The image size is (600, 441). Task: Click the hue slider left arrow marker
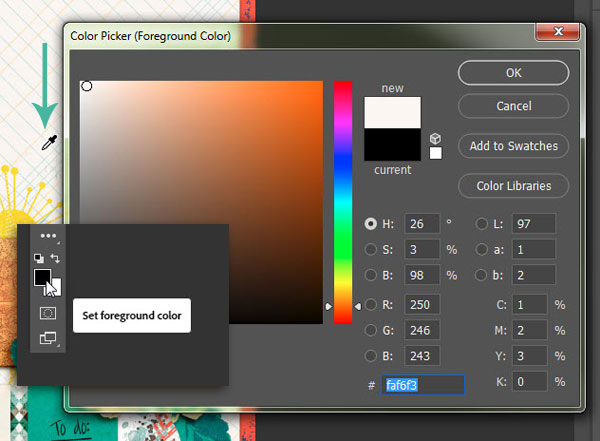[x=329, y=306]
